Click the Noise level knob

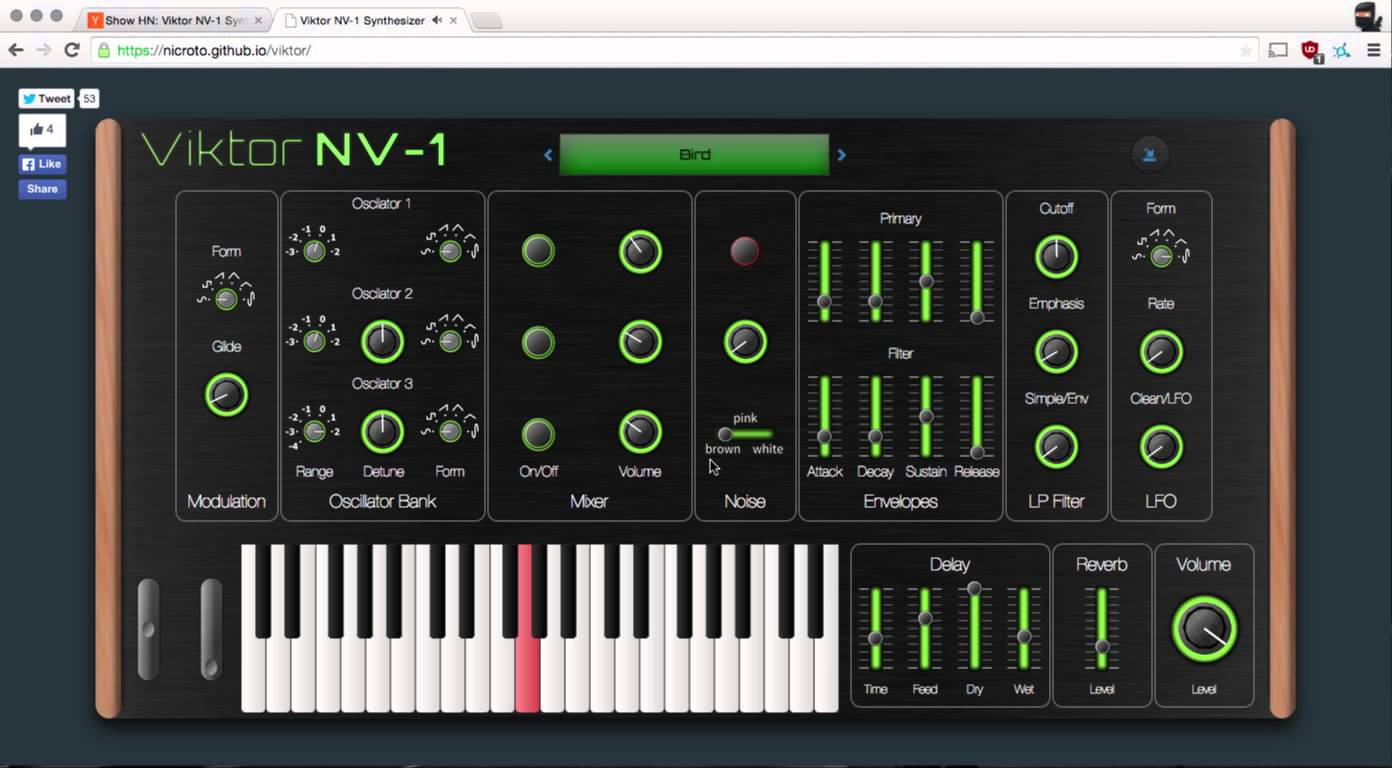tap(745, 342)
